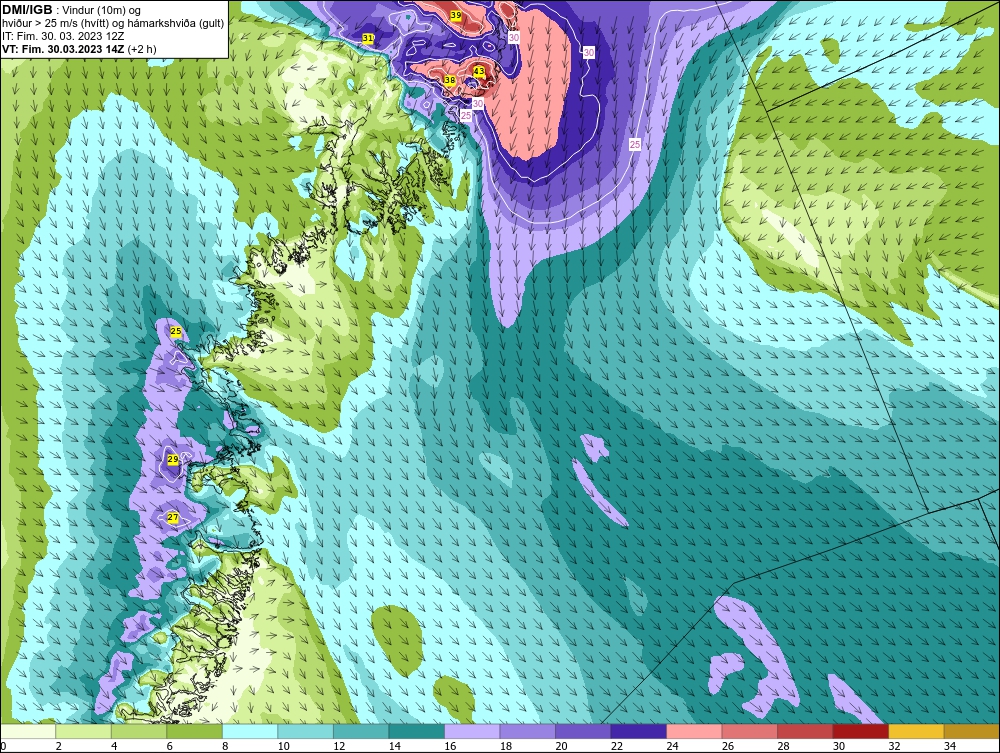Click the legend scale number 14
This screenshot has height=753, width=1000.
394,746
